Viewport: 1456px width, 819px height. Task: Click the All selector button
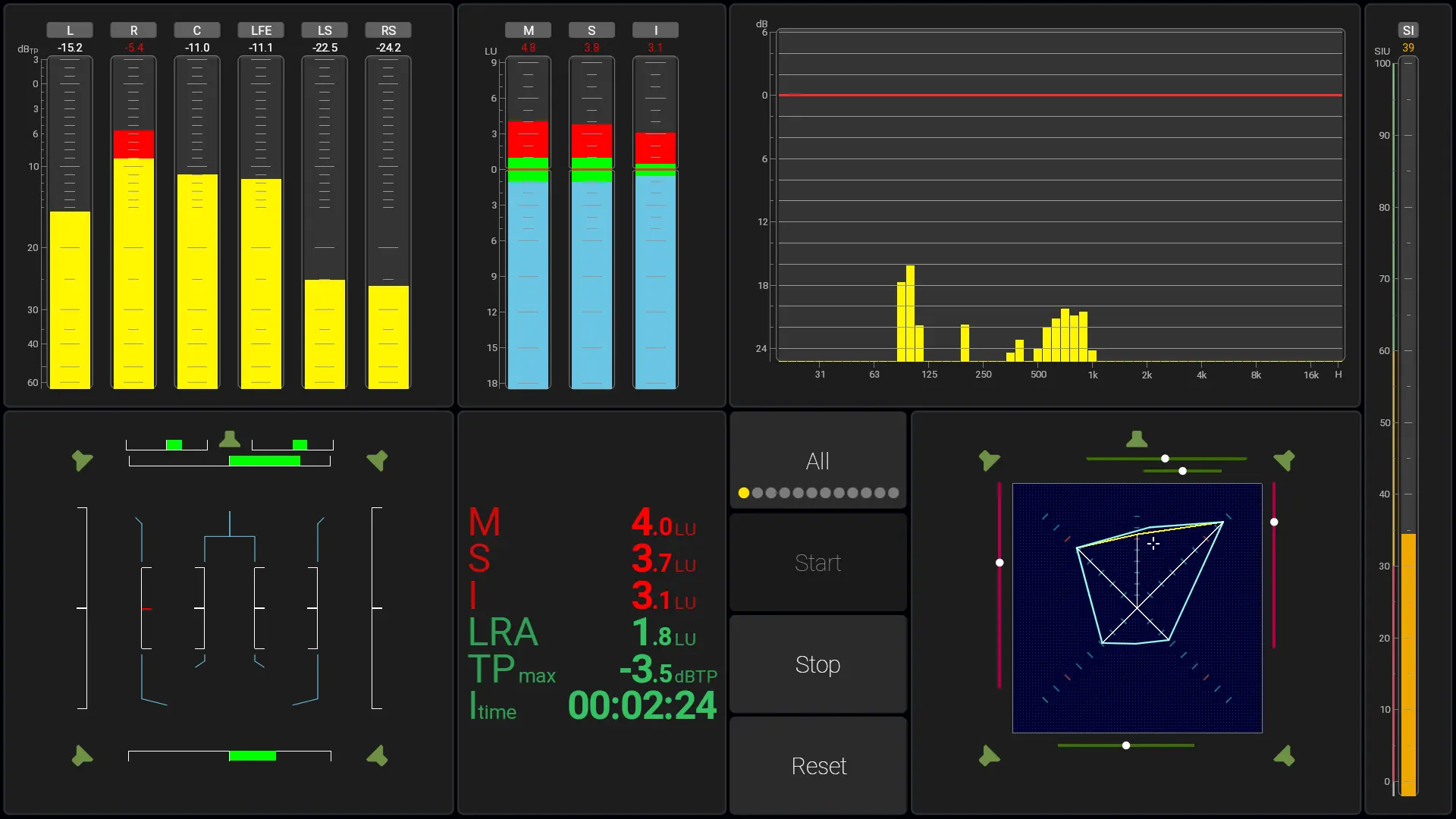[817, 460]
